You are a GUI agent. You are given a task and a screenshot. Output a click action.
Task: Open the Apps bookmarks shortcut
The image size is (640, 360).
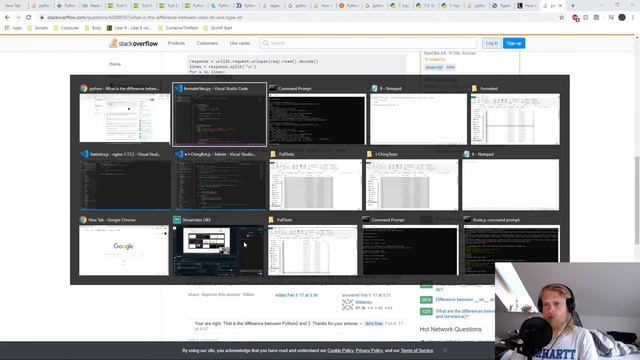coord(13,28)
